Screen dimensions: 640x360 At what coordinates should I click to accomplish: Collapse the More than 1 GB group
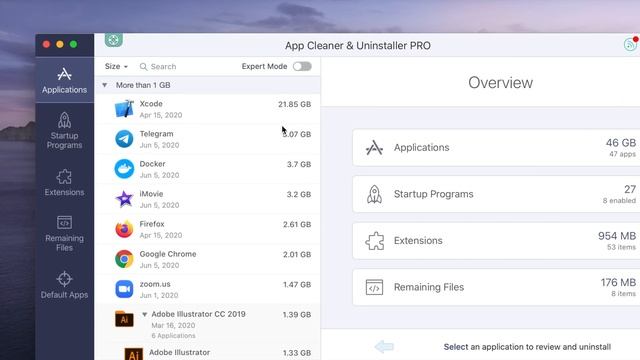pyautogui.click(x=104, y=85)
